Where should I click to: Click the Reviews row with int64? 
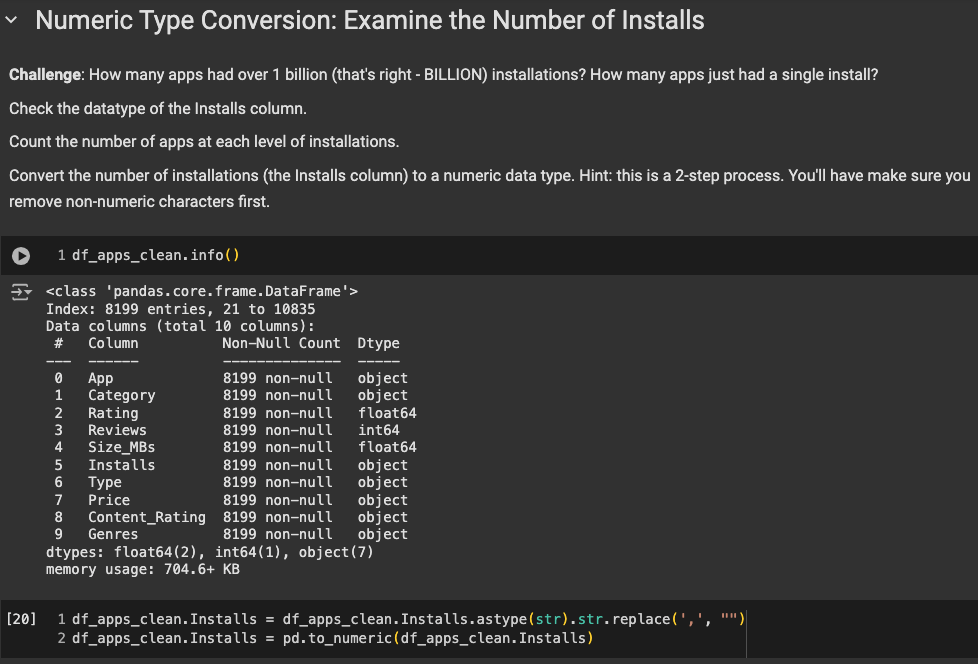(x=227, y=430)
